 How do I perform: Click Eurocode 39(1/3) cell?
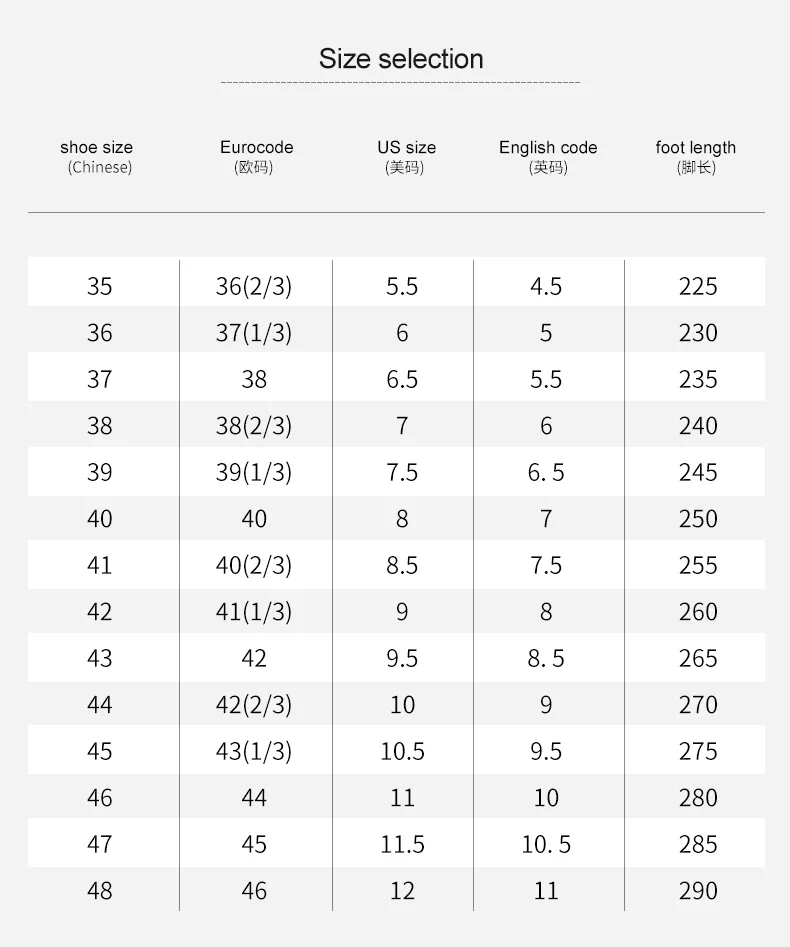point(254,472)
